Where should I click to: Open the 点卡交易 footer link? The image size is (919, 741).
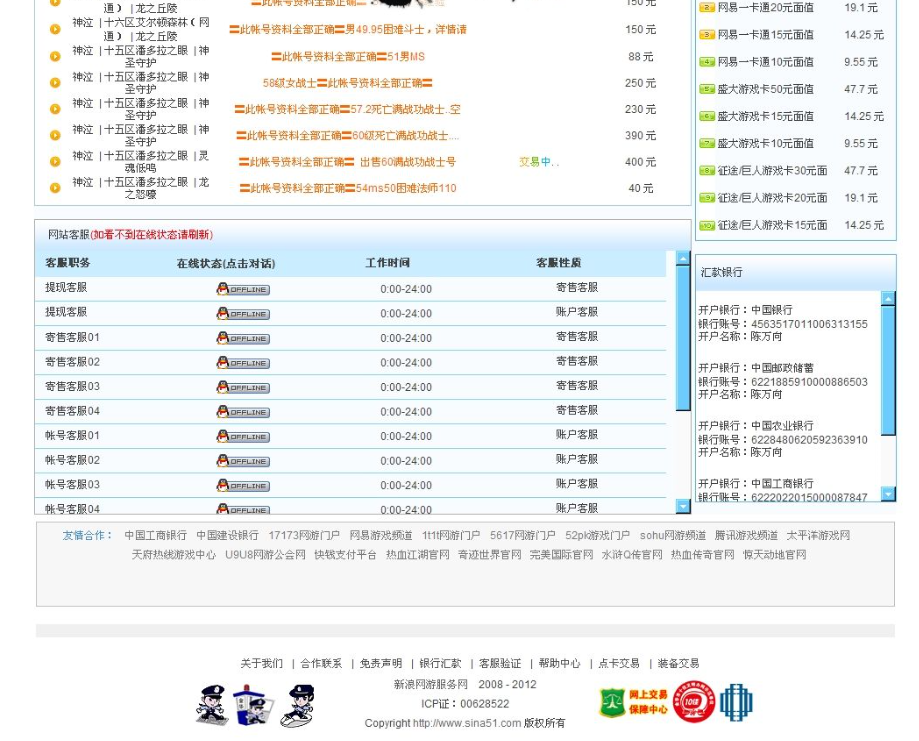pos(619,663)
